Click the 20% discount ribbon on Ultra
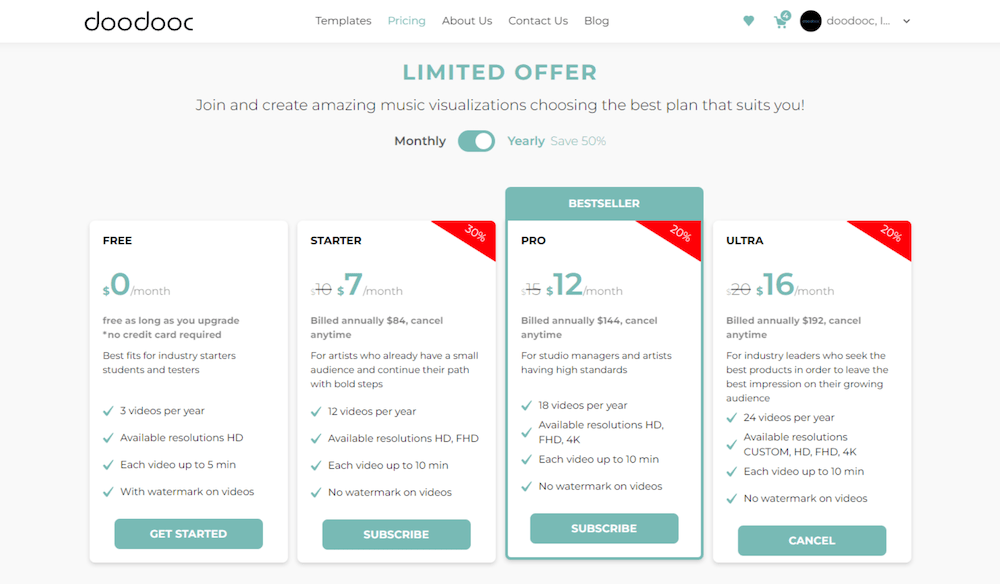The image size is (1000, 584). tap(889, 236)
